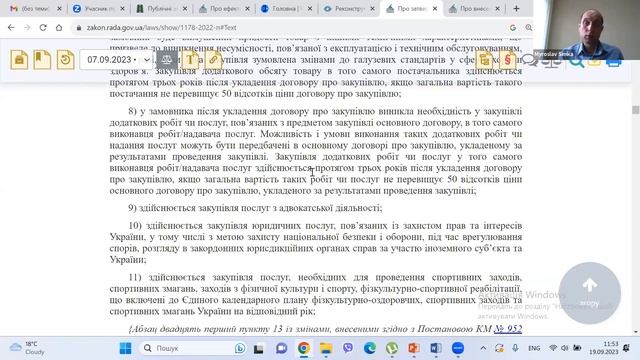Click the text 'T' toolbar icon

pos(190,60)
